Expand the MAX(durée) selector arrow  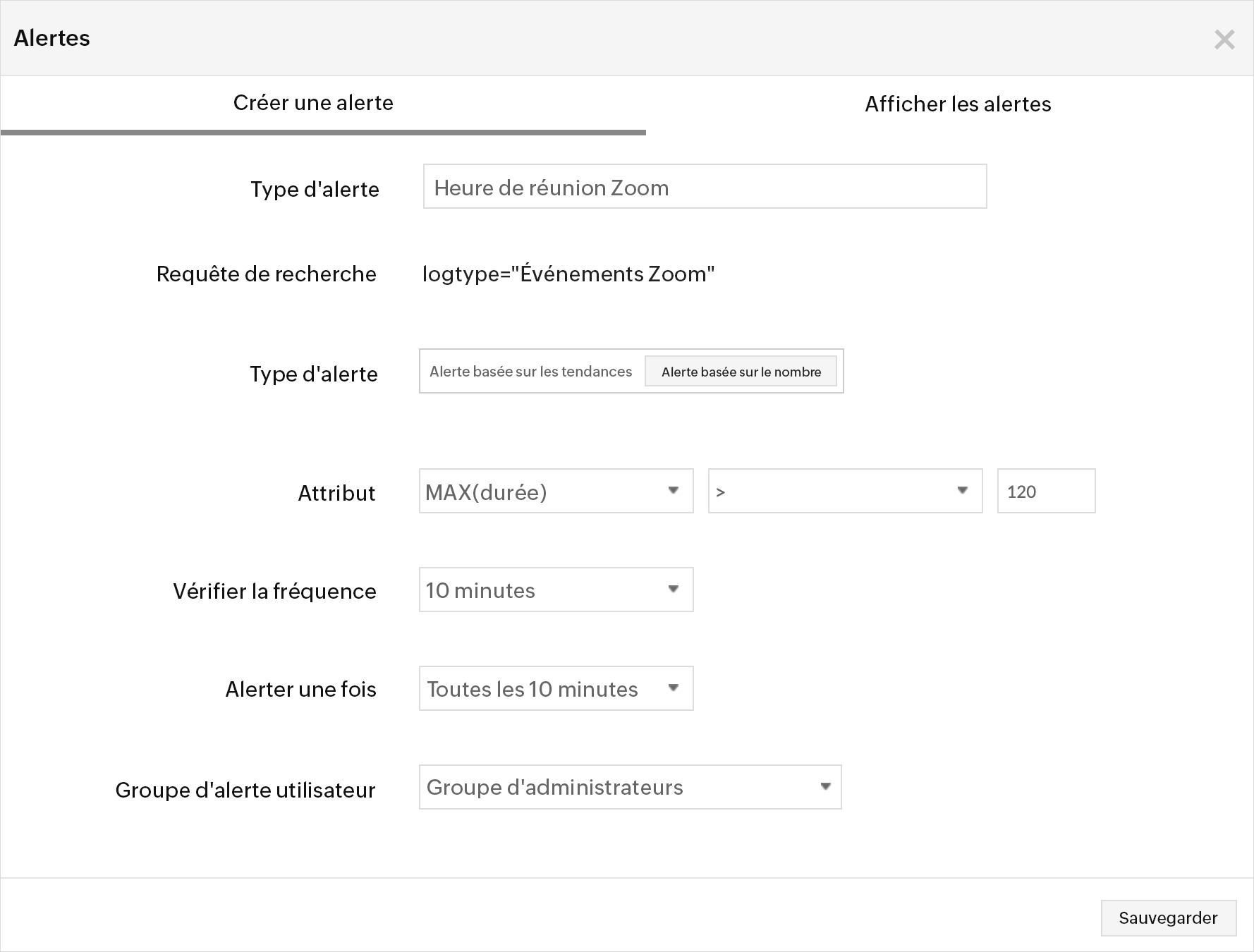pyautogui.click(x=675, y=492)
